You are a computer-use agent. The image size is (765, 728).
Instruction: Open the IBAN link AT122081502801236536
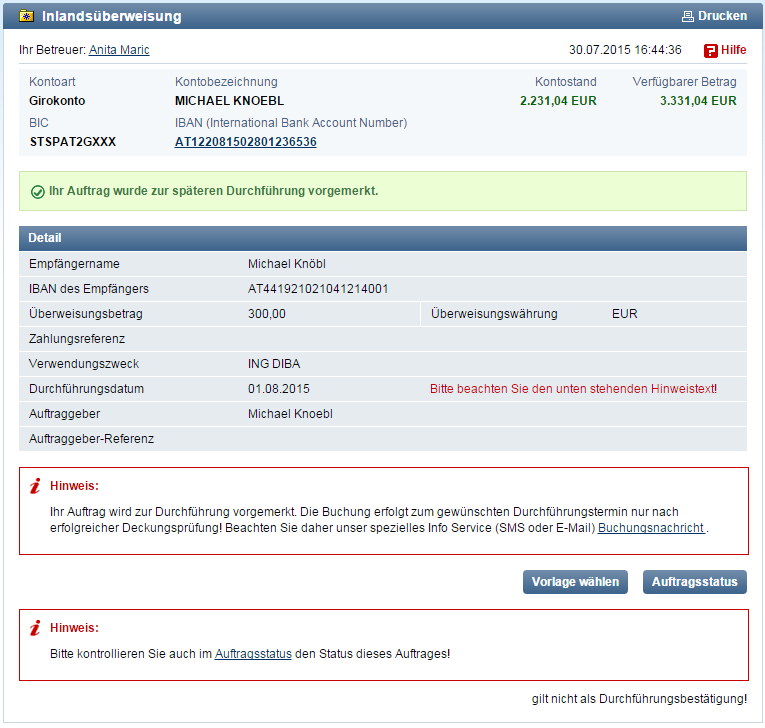(x=245, y=142)
